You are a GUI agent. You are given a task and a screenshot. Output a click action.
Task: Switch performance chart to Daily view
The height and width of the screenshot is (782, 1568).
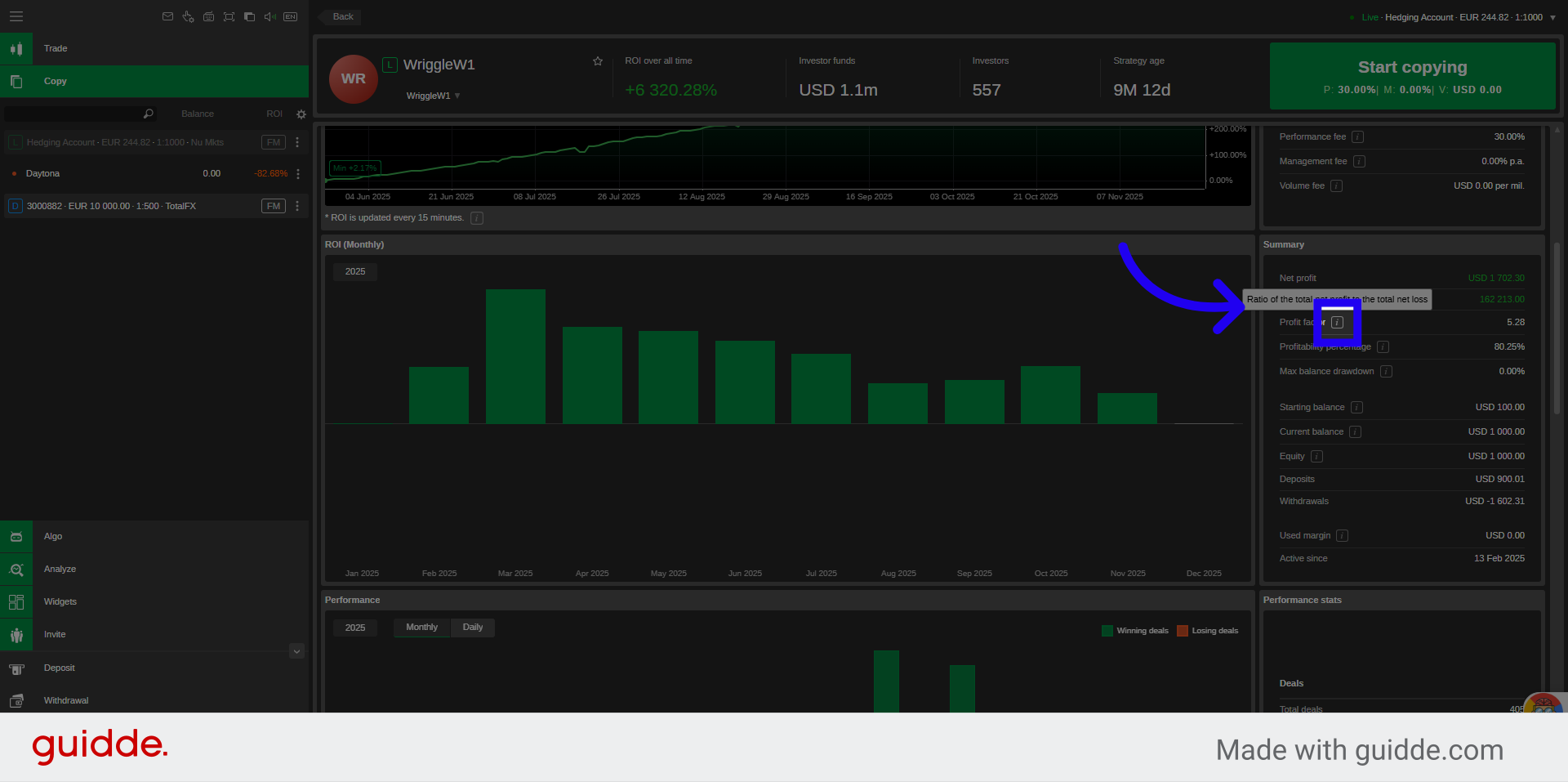point(472,628)
